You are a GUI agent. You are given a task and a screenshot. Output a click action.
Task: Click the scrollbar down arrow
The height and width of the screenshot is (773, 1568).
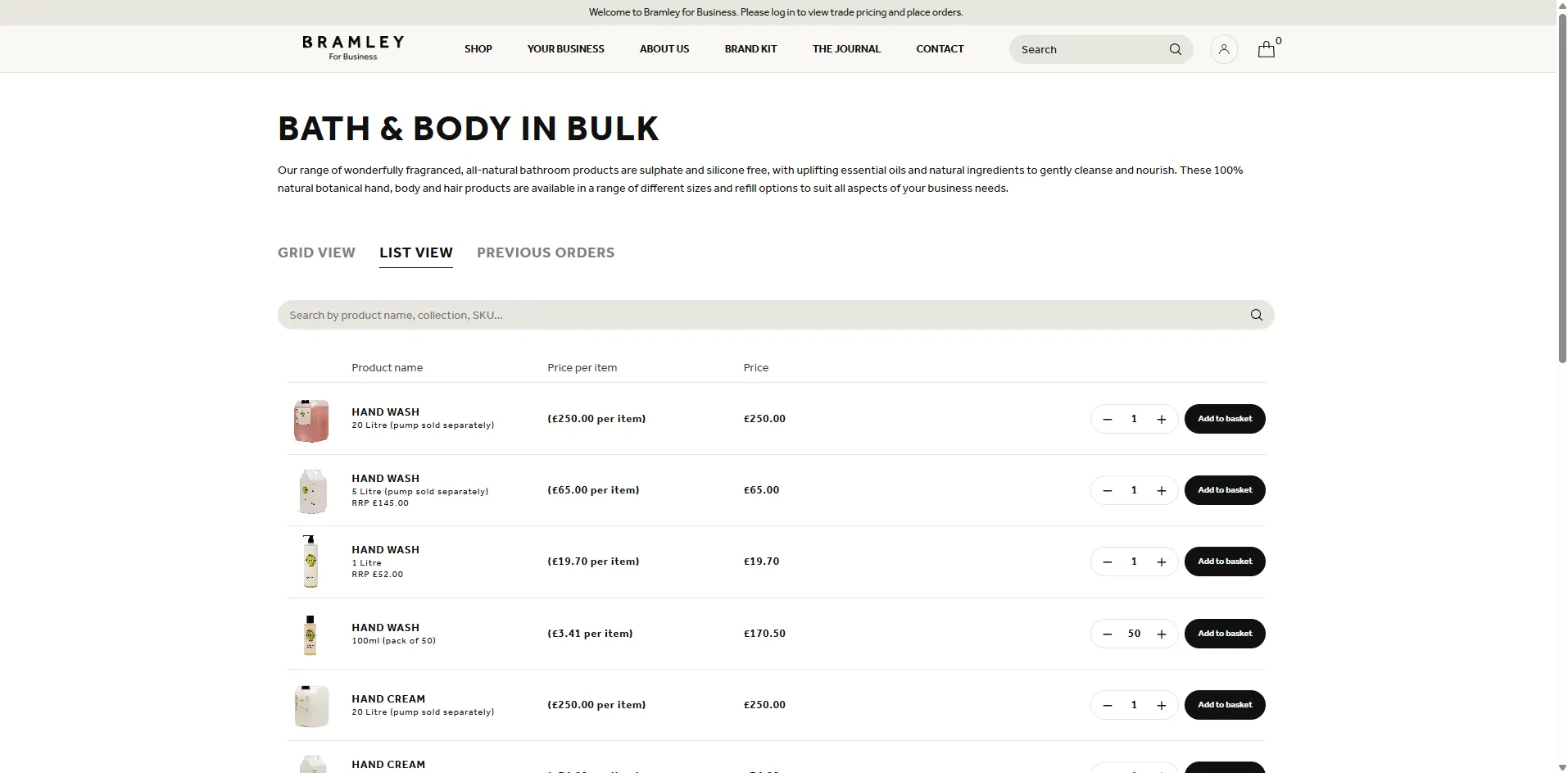1562,767
